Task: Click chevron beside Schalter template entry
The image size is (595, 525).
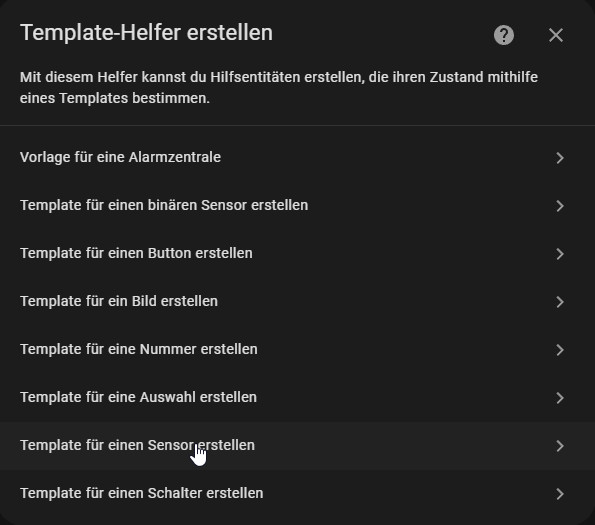Action: coord(560,494)
